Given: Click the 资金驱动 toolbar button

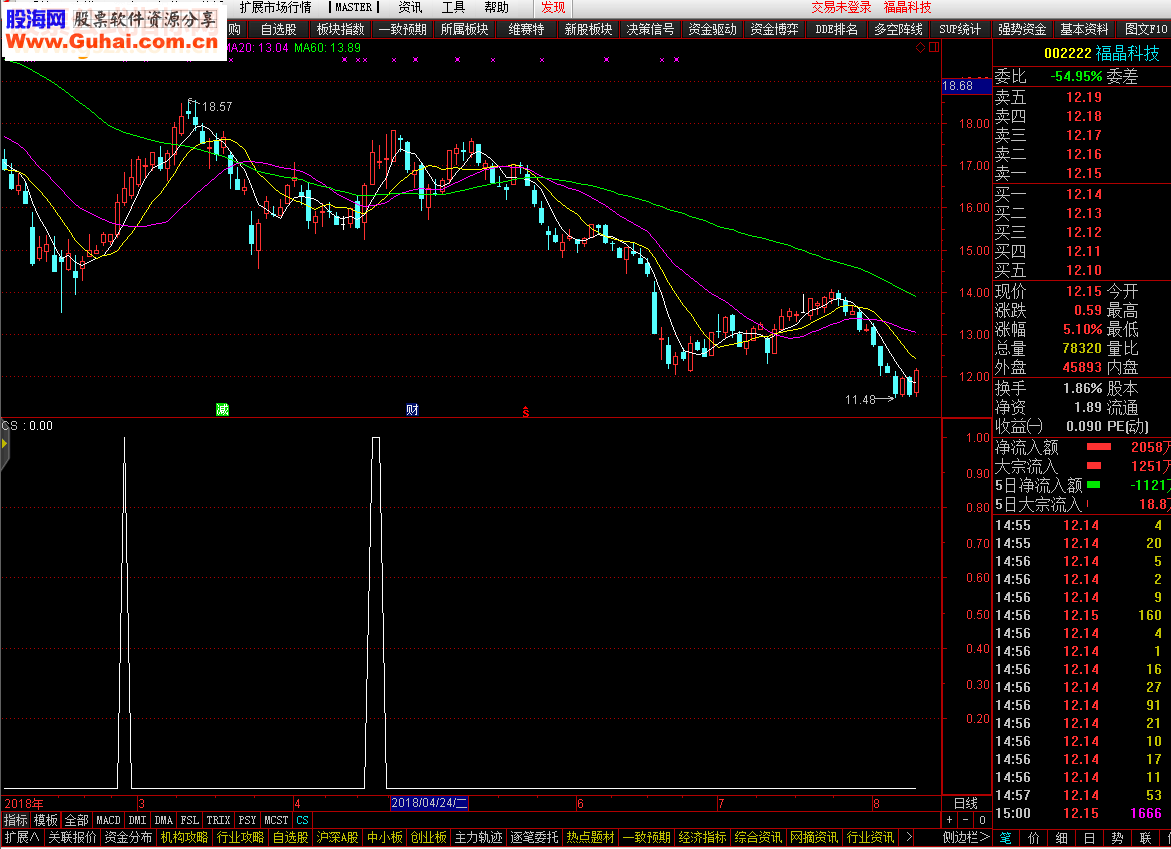Looking at the screenshot, I should click(712, 29).
